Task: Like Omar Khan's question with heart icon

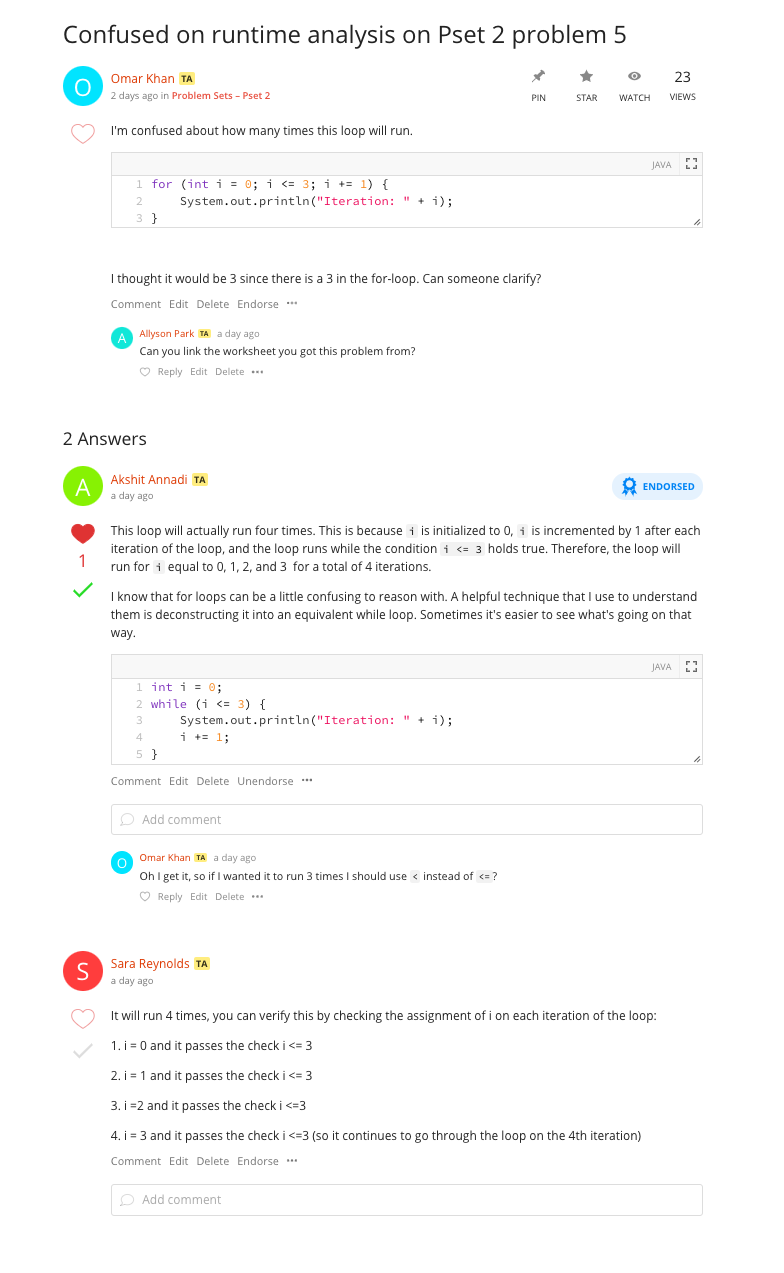Action: (83, 133)
